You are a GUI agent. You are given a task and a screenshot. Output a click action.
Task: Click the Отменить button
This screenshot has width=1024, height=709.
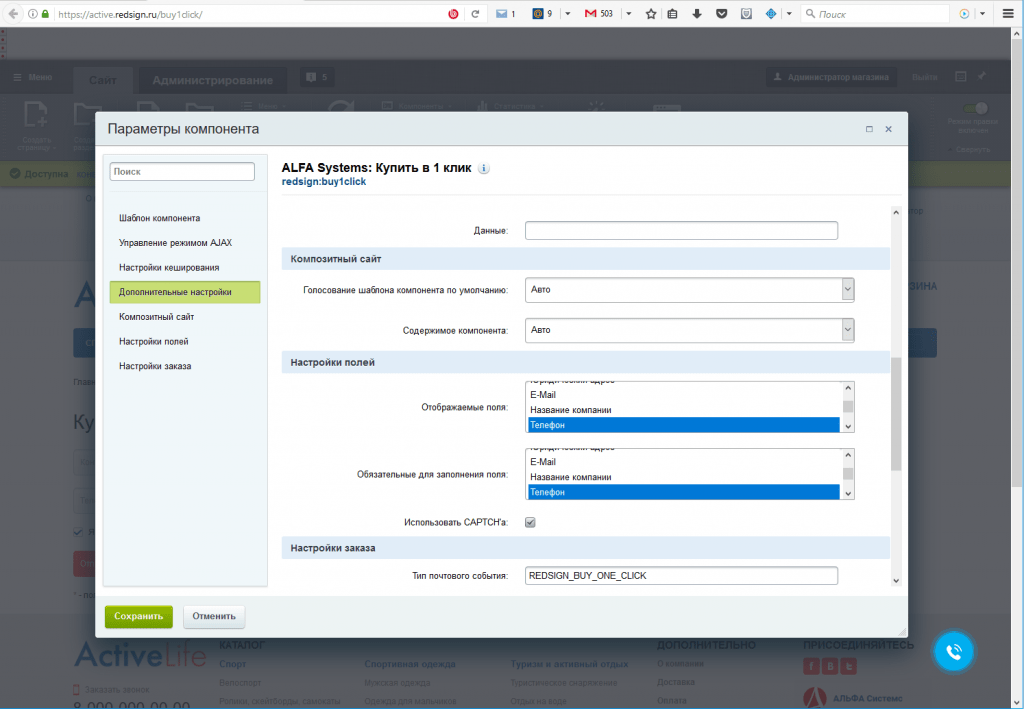coord(214,616)
